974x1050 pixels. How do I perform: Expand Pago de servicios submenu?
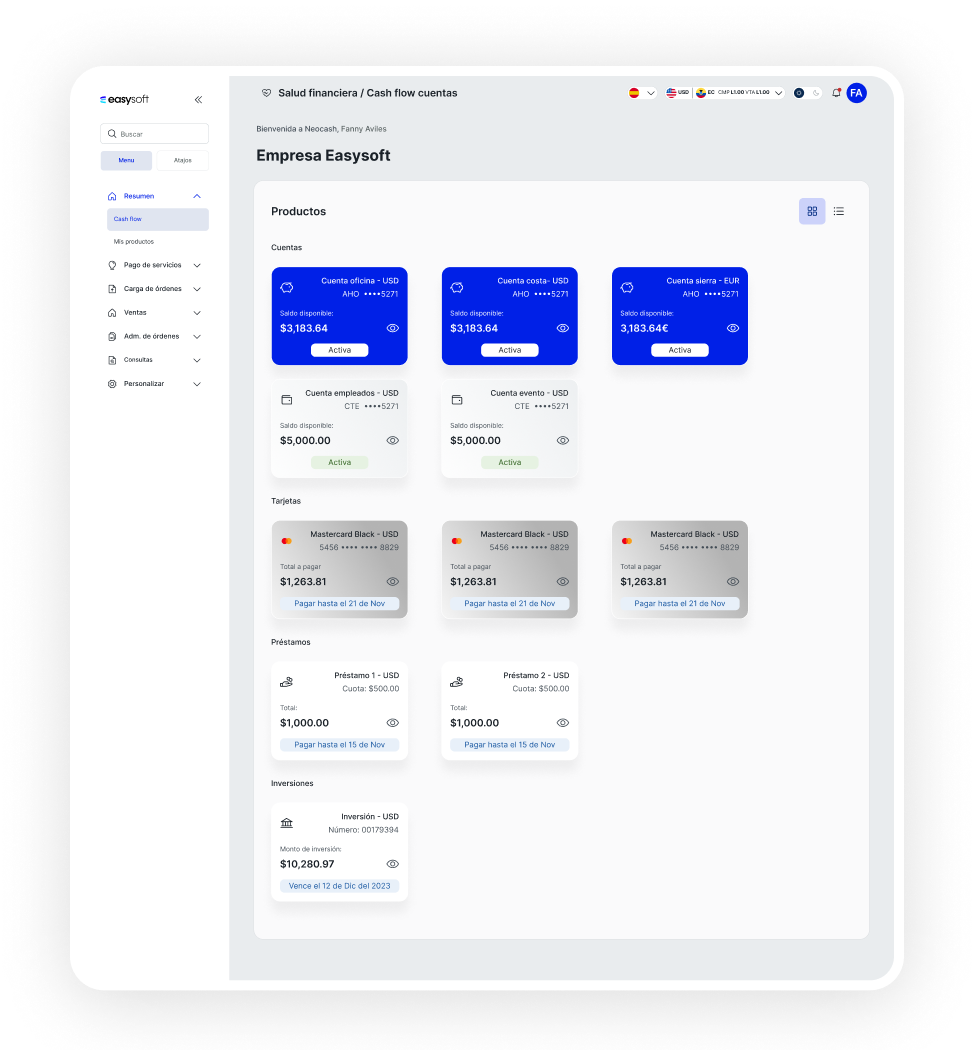(x=197, y=265)
